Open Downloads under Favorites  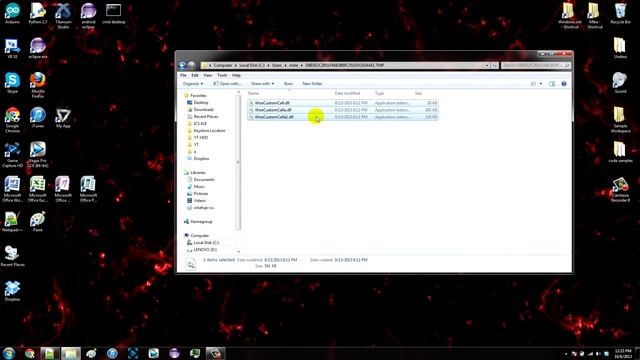pyautogui.click(x=203, y=109)
